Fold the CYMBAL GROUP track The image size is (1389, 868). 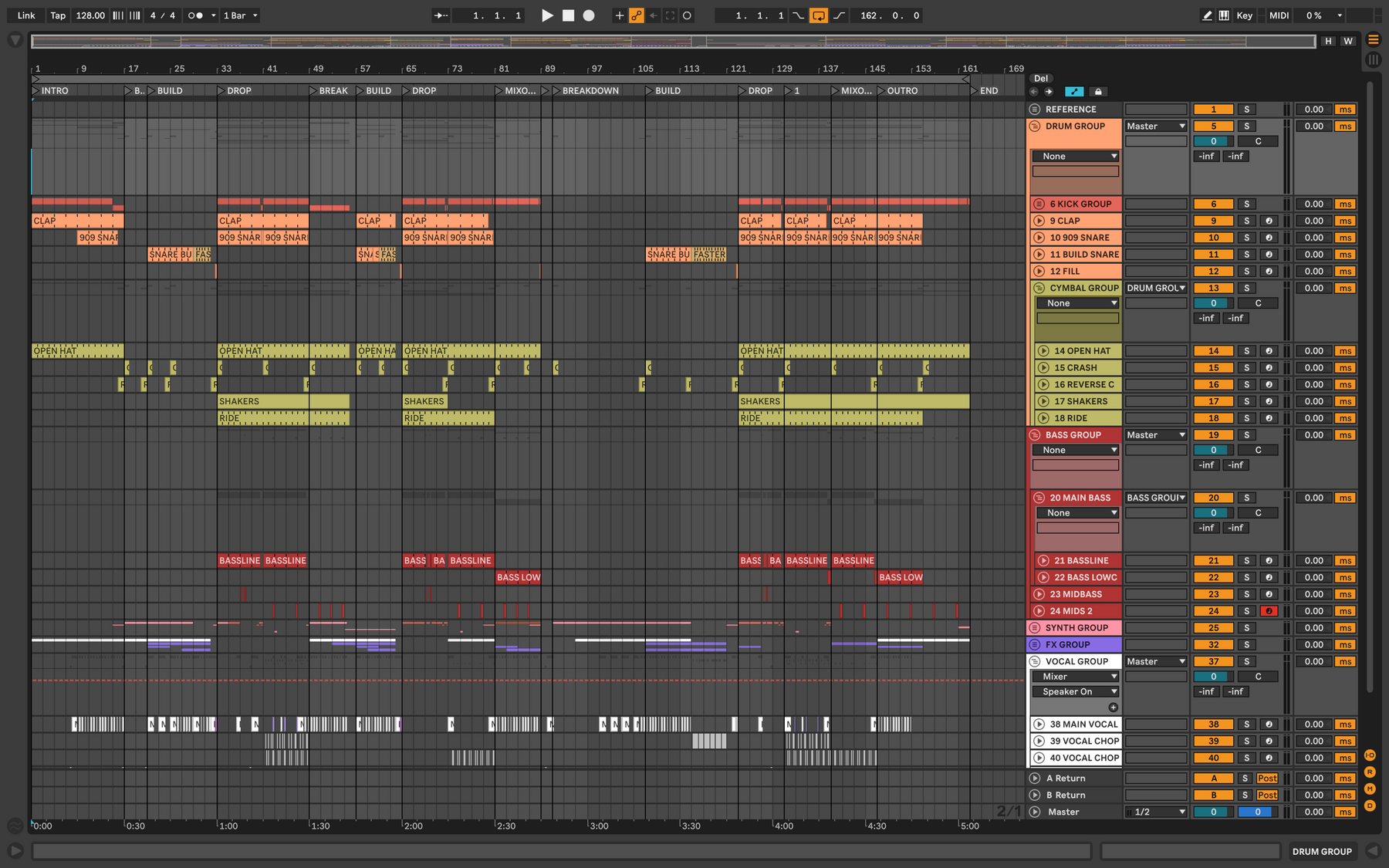point(1039,288)
